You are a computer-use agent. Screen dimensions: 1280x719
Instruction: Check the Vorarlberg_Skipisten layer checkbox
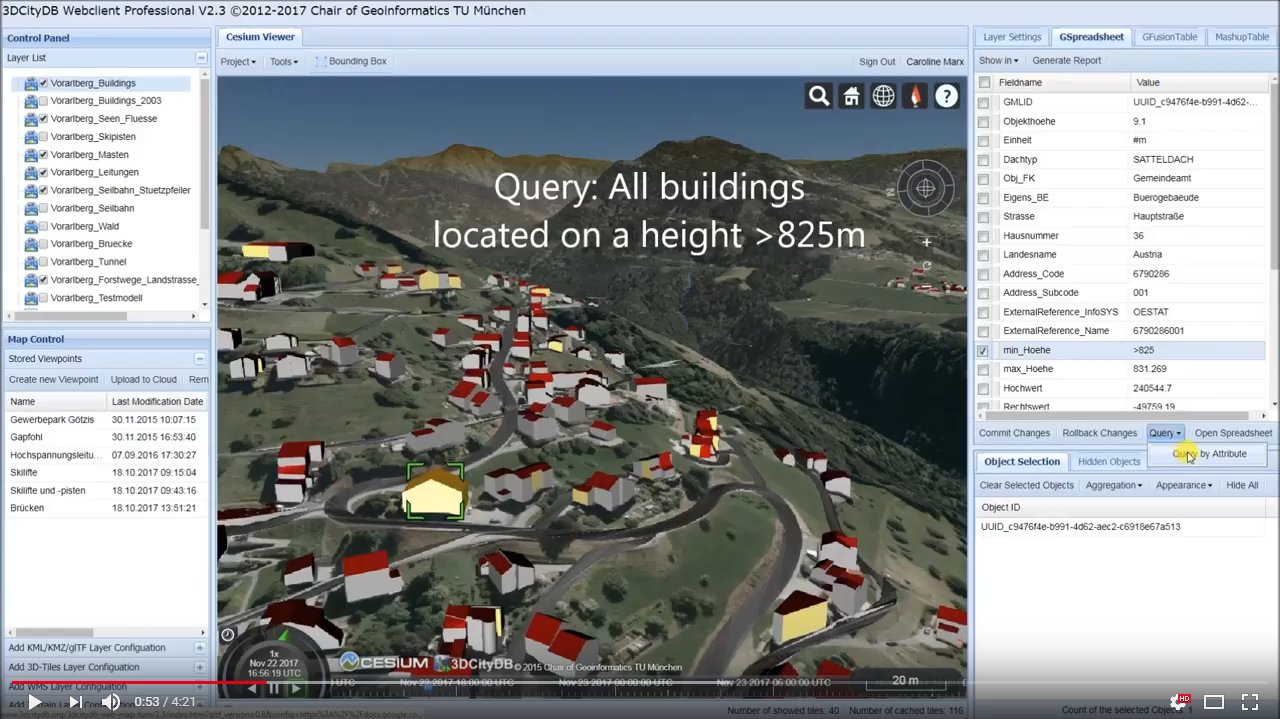pyautogui.click(x=44, y=137)
